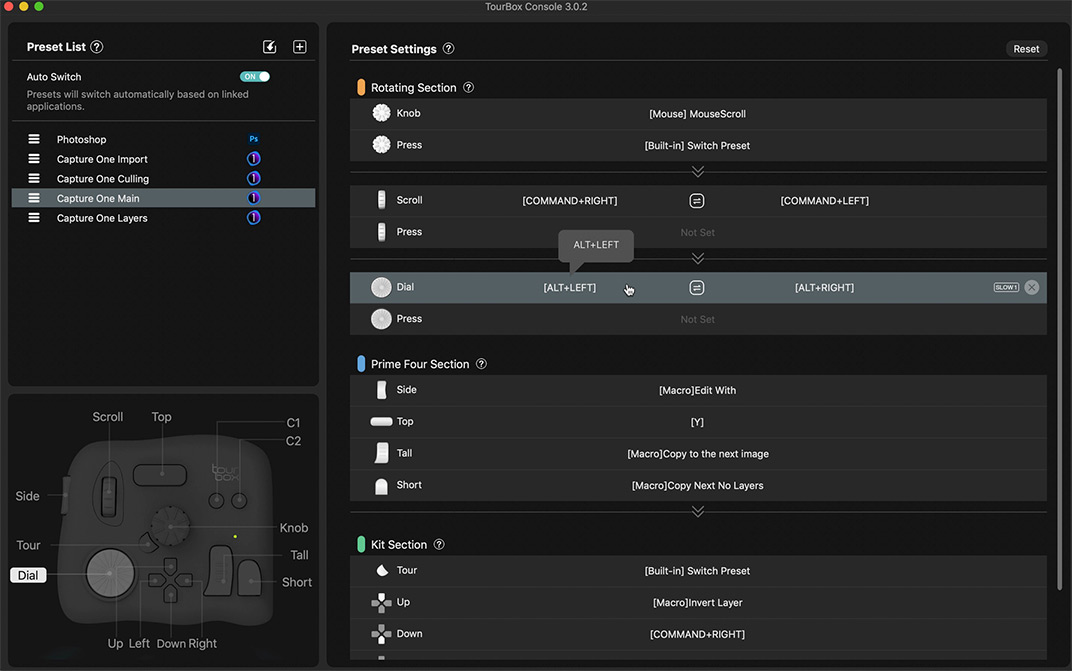
Task: Click the SLOW1 speed badge on Dial row
Action: tap(1006, 287)
